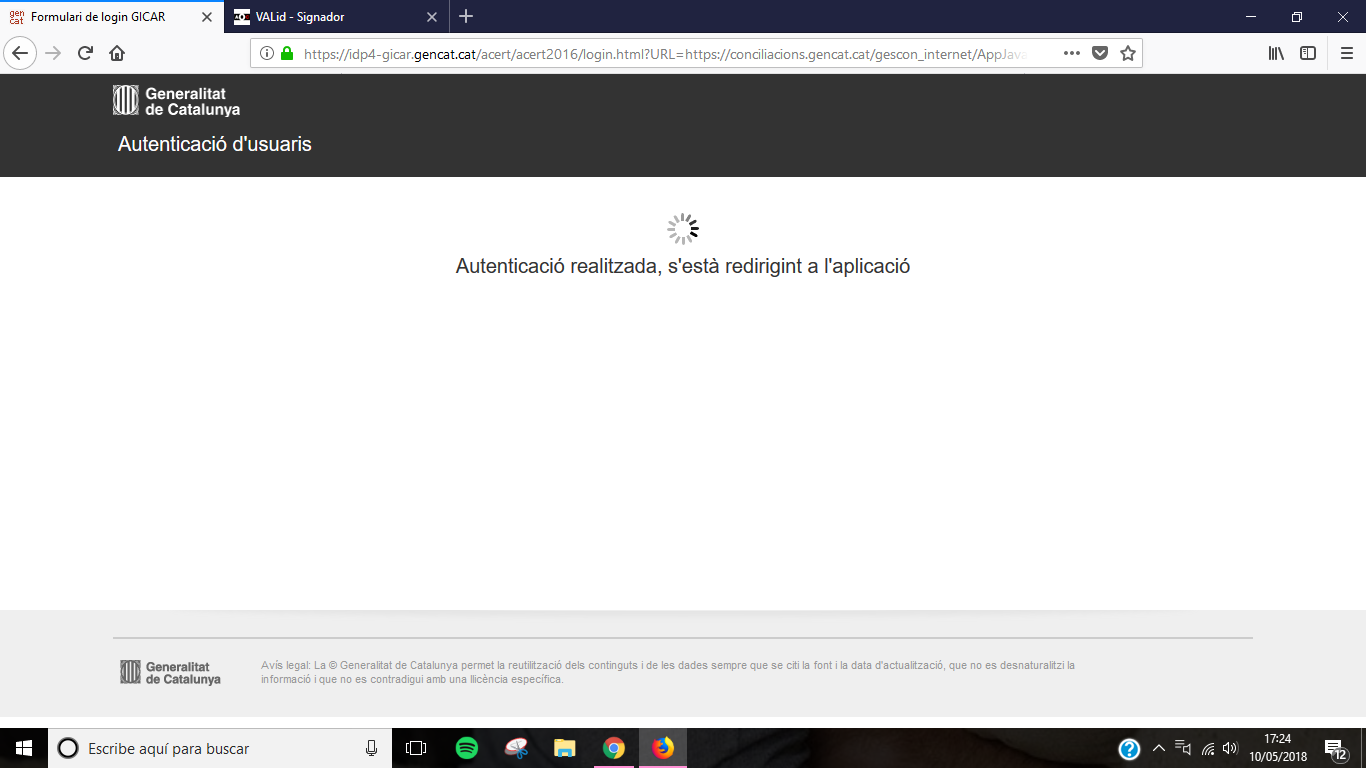Open the Wi-Fi network tray icon
Viewport: 1366px width, 768px height.
click(x=1208, y=748)
